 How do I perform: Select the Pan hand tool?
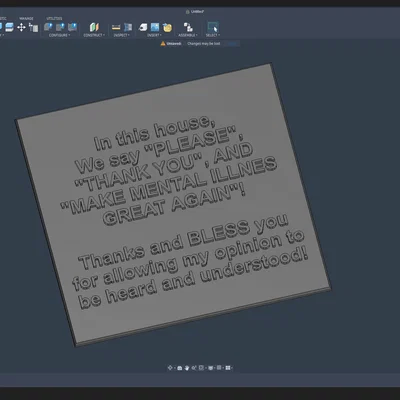click(187, 368)
